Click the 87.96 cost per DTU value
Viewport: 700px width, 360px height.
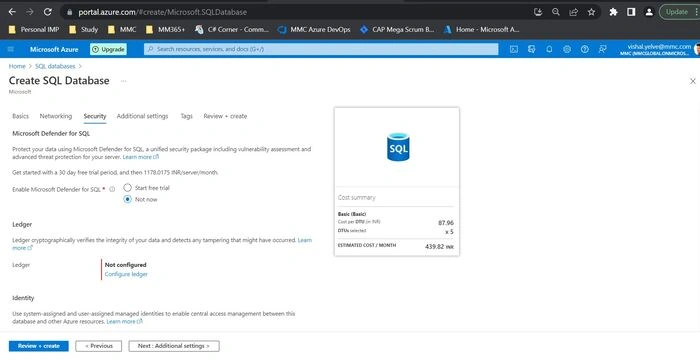(x=446, y=223)
